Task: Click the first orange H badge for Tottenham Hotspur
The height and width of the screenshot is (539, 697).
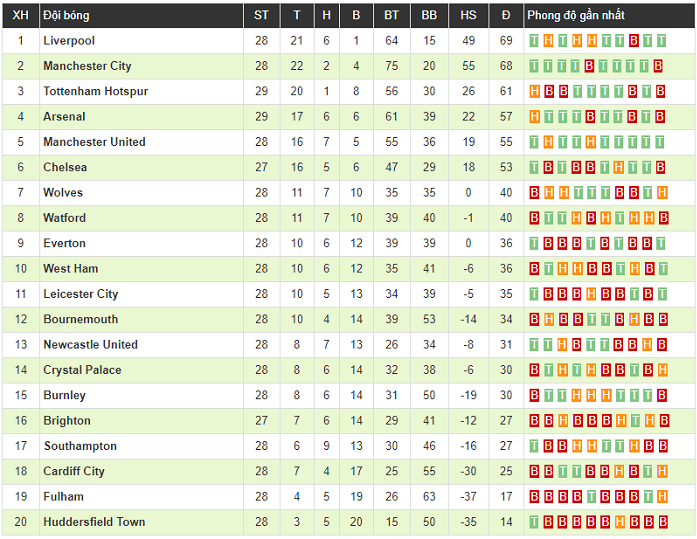Action: (534, 92)
